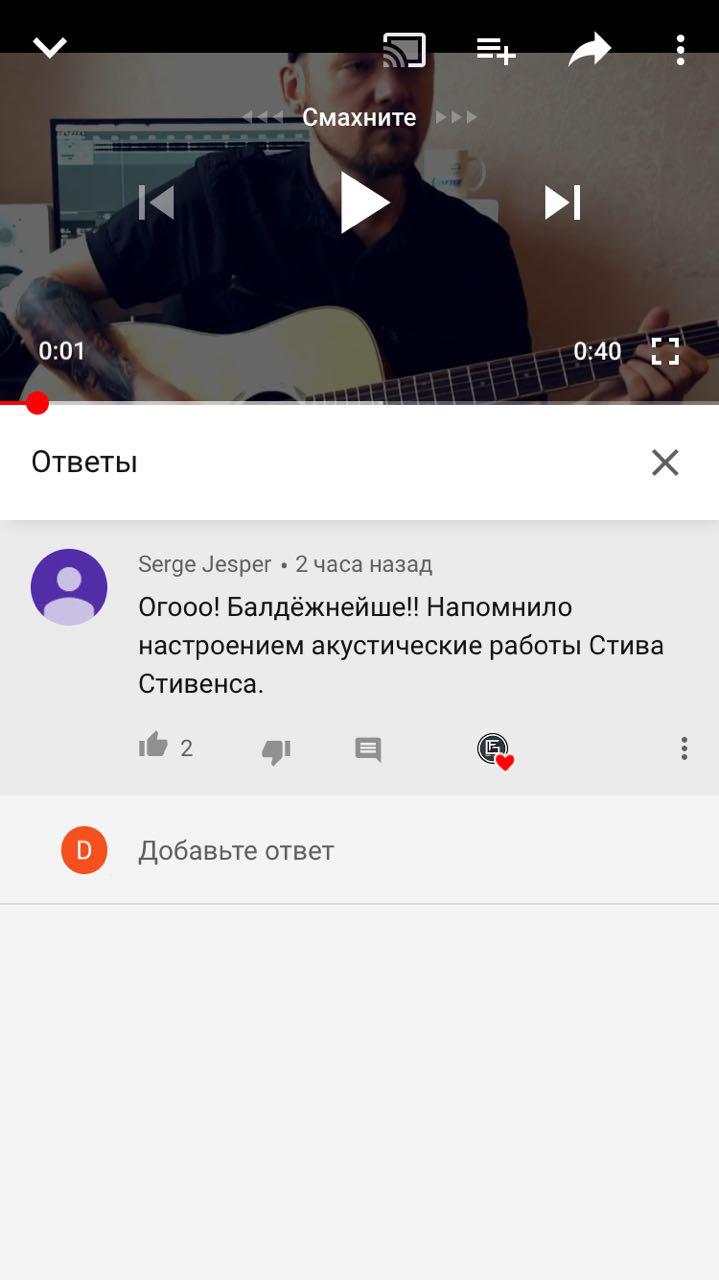The height and width of the screenshot is (1280, 719).
Task: Tap the reply bubble icon on comment
Action: [368, 750]
